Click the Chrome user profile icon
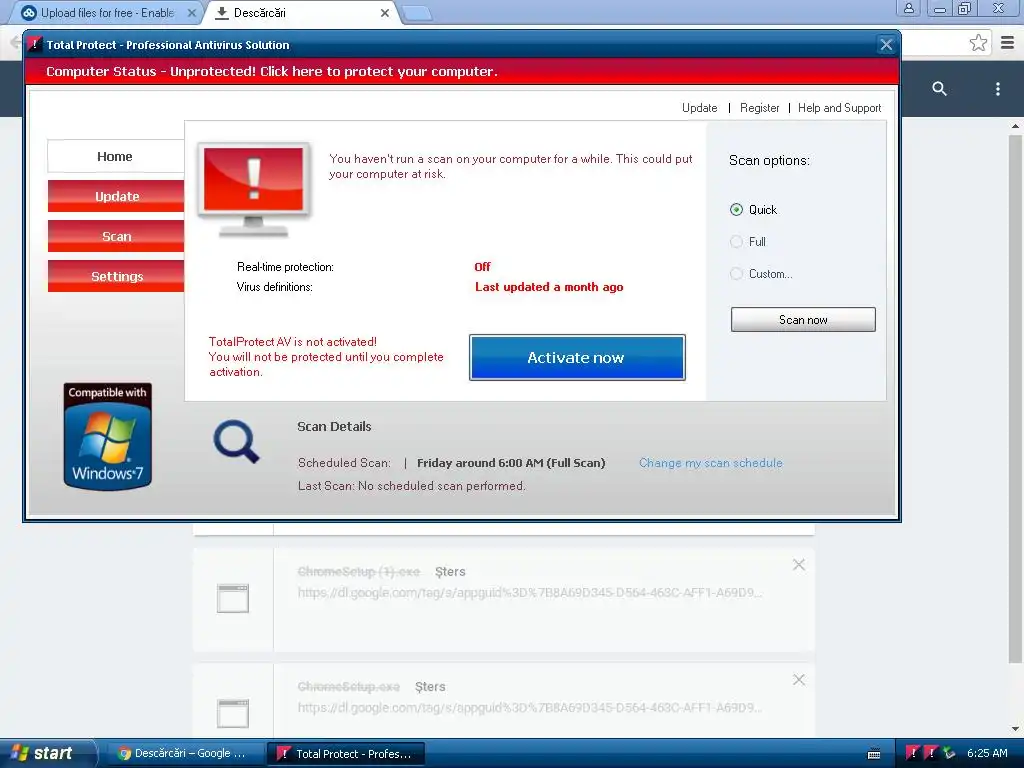 coord(908,8)
